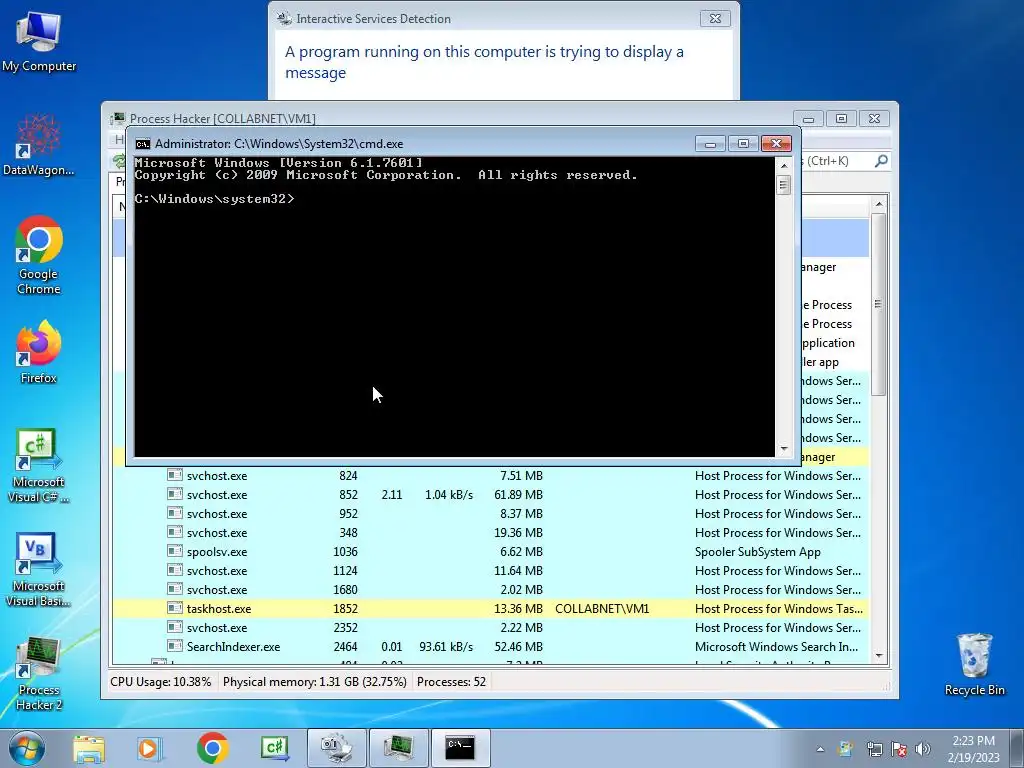Image resolution: width=1024 pixels, height=768 pixels.
Task: Minimize the cmd.exe window
Action: tap(710, 144)
